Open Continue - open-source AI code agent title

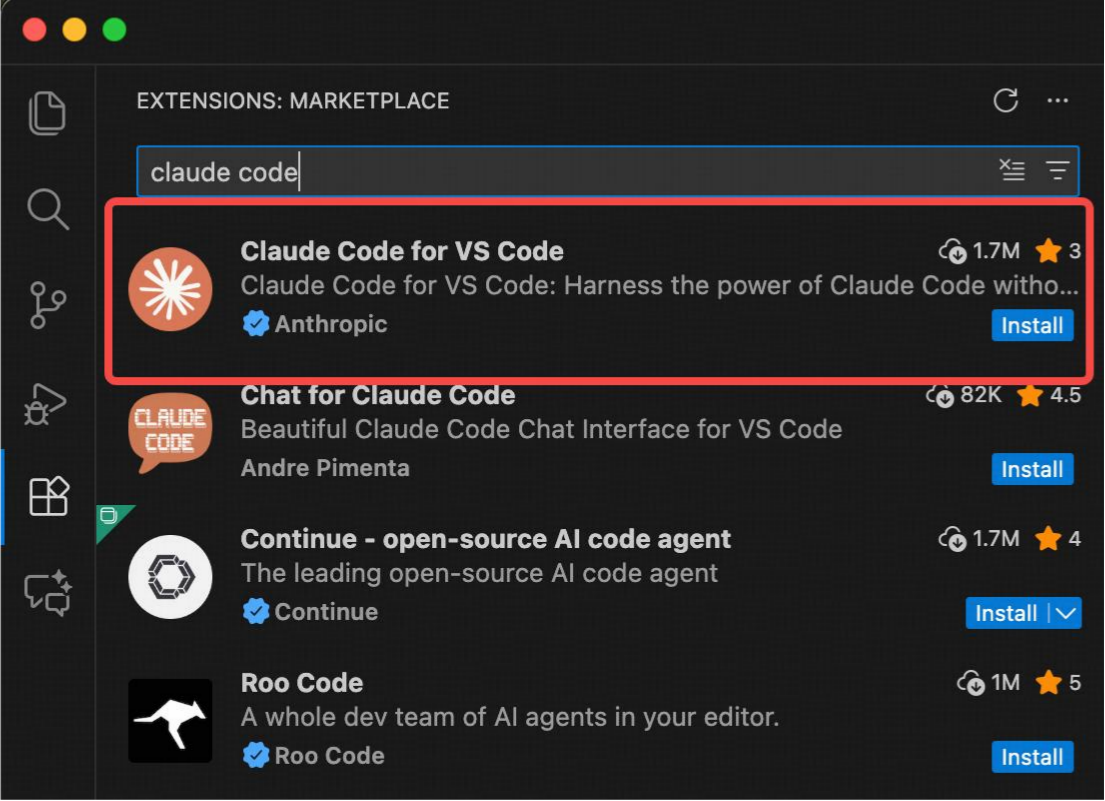(x=486, y=539)
